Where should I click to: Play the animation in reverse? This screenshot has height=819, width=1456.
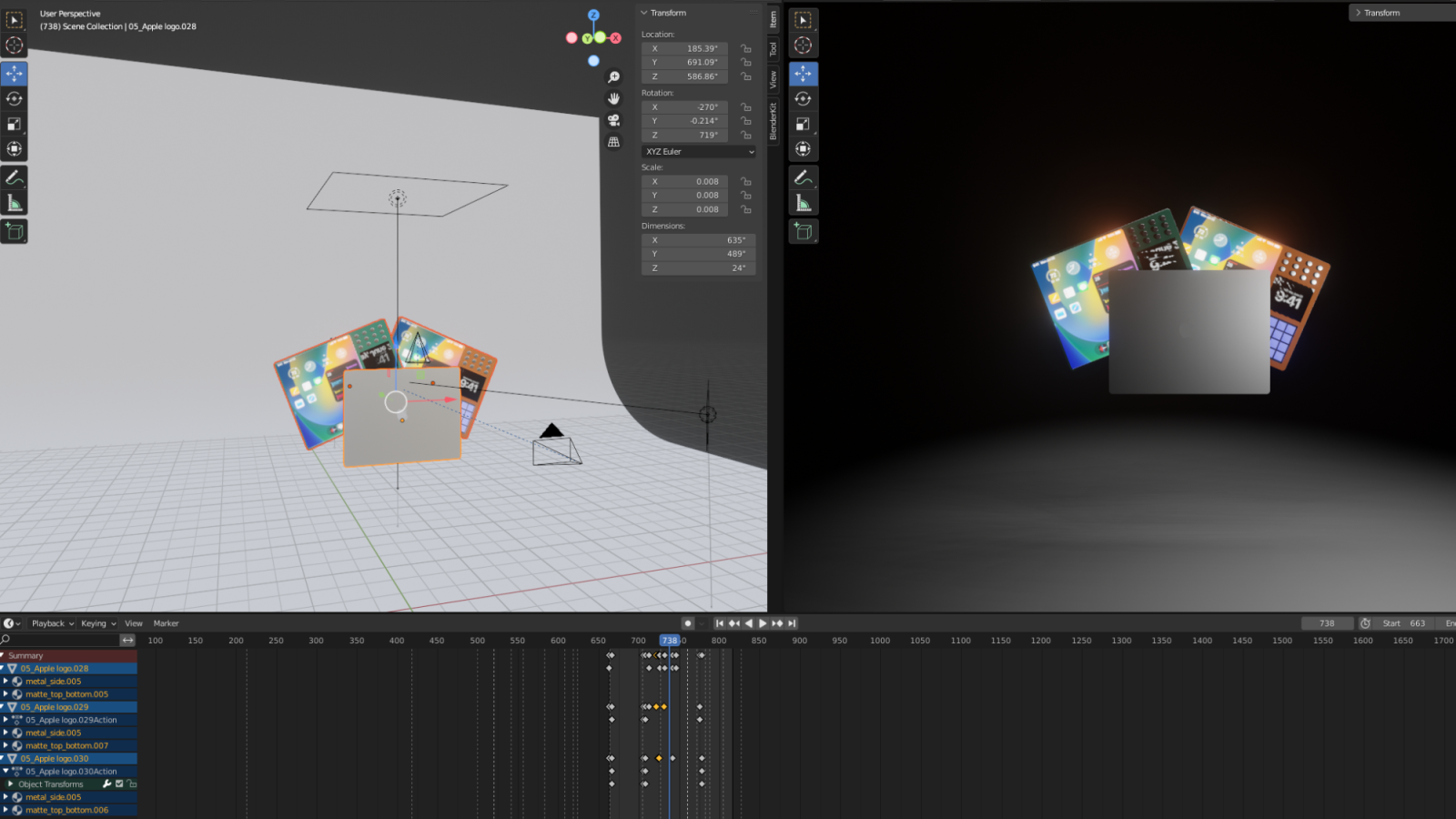pyautogui.click(x=748, y=623)
